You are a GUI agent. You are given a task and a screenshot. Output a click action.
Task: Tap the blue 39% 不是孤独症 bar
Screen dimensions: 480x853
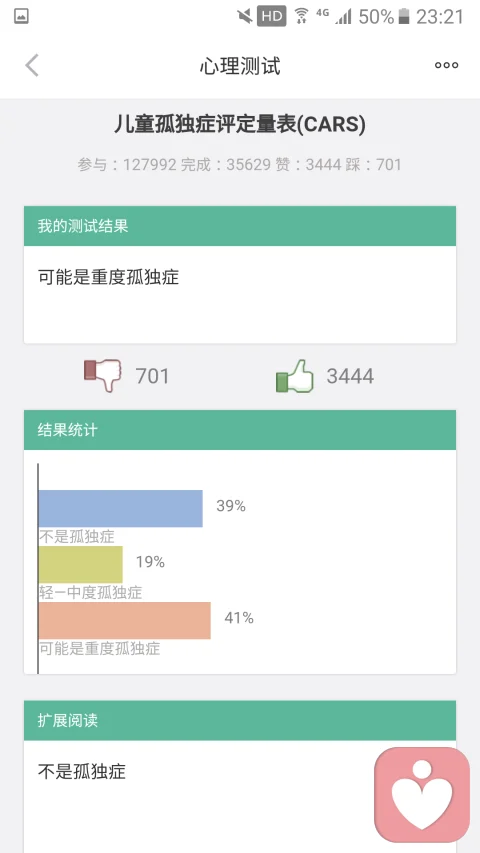tap(120, 508)
